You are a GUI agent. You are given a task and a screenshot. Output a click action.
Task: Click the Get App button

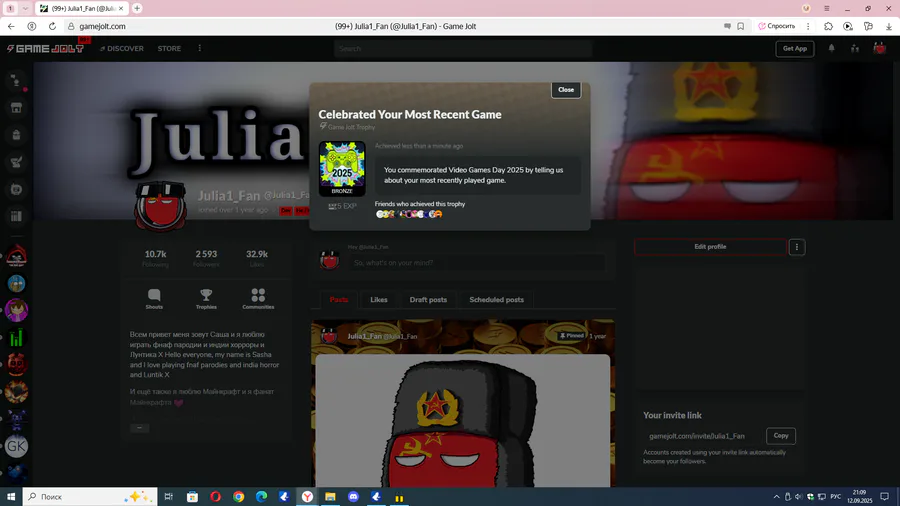coord(794,49)
